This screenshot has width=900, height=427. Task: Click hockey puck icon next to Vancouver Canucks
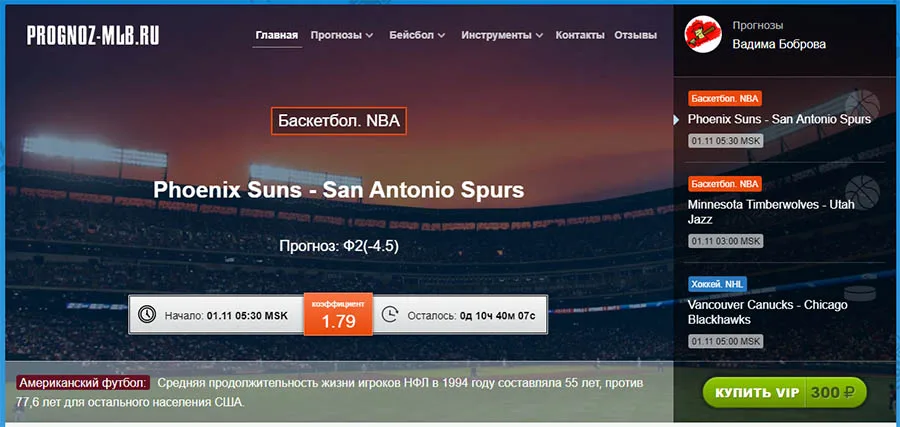[x=859, y=292]
